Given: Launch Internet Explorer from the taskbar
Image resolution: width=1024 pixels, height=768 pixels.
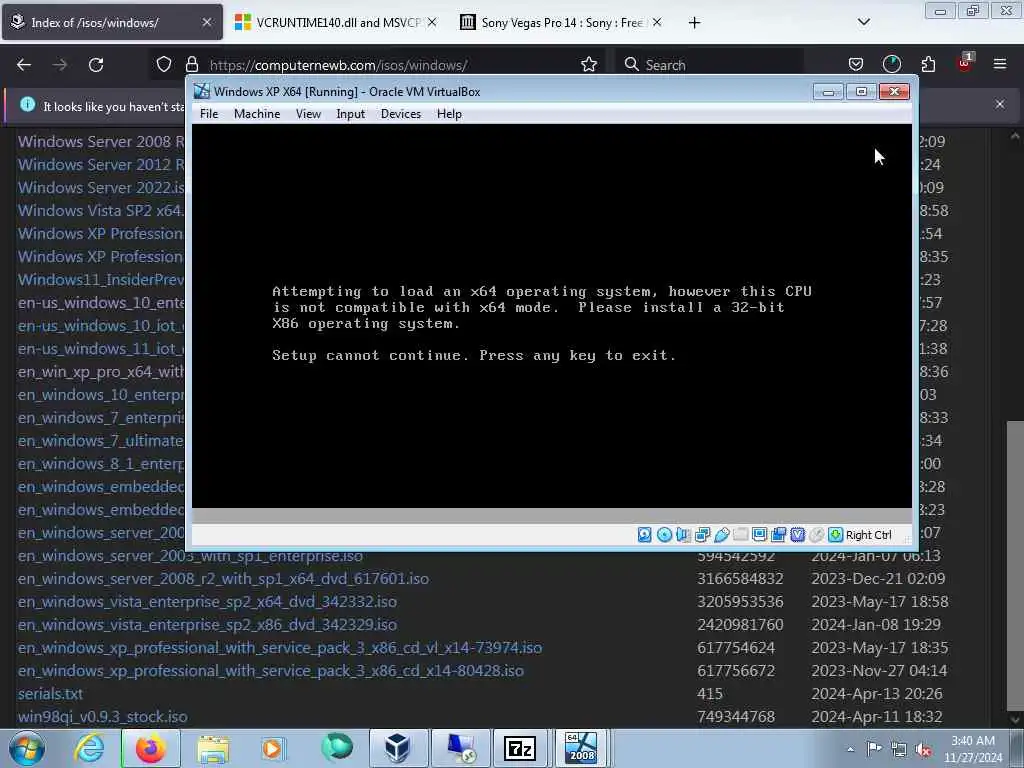Looking at the screenshot, I should pyautogui.click(x=89, y=748).
